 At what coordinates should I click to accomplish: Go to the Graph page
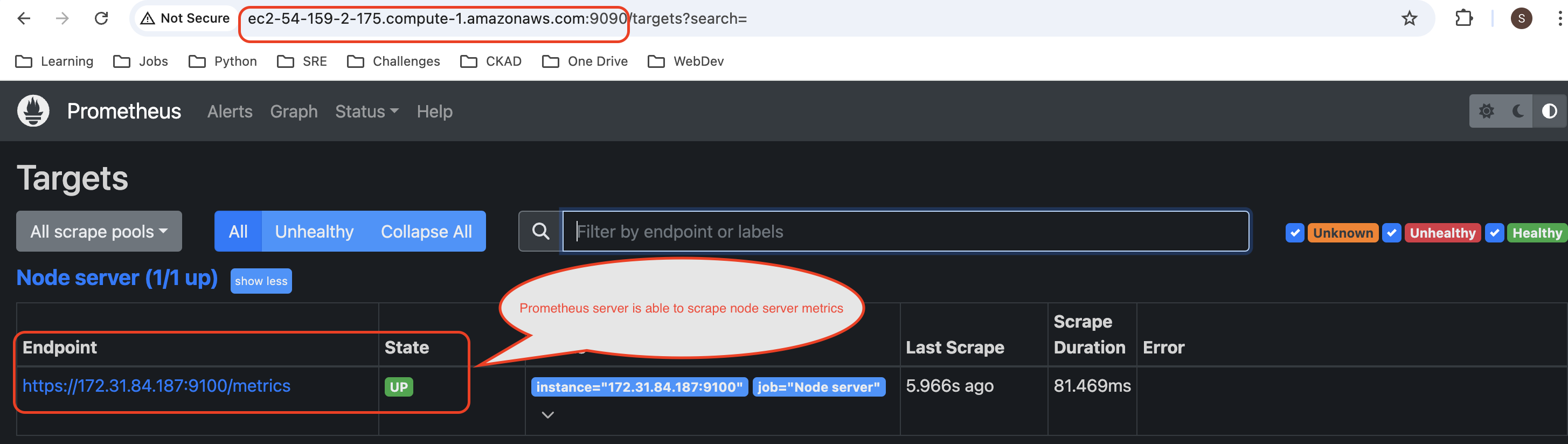point(293,112)
